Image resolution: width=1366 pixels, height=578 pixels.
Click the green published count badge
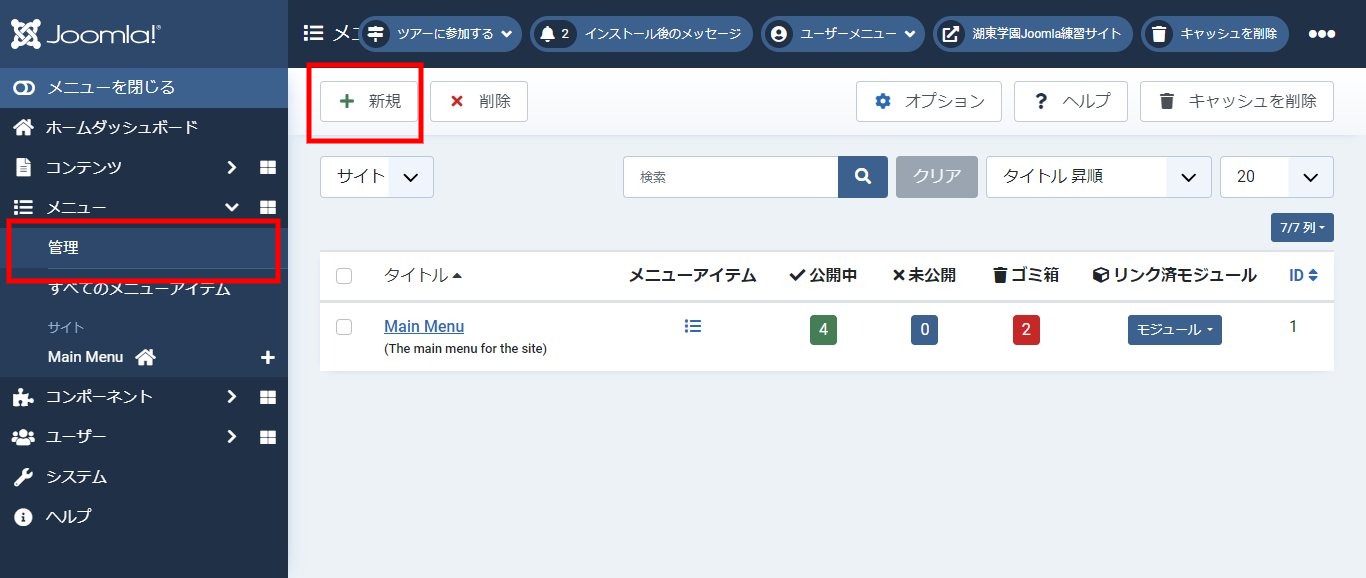823,330
